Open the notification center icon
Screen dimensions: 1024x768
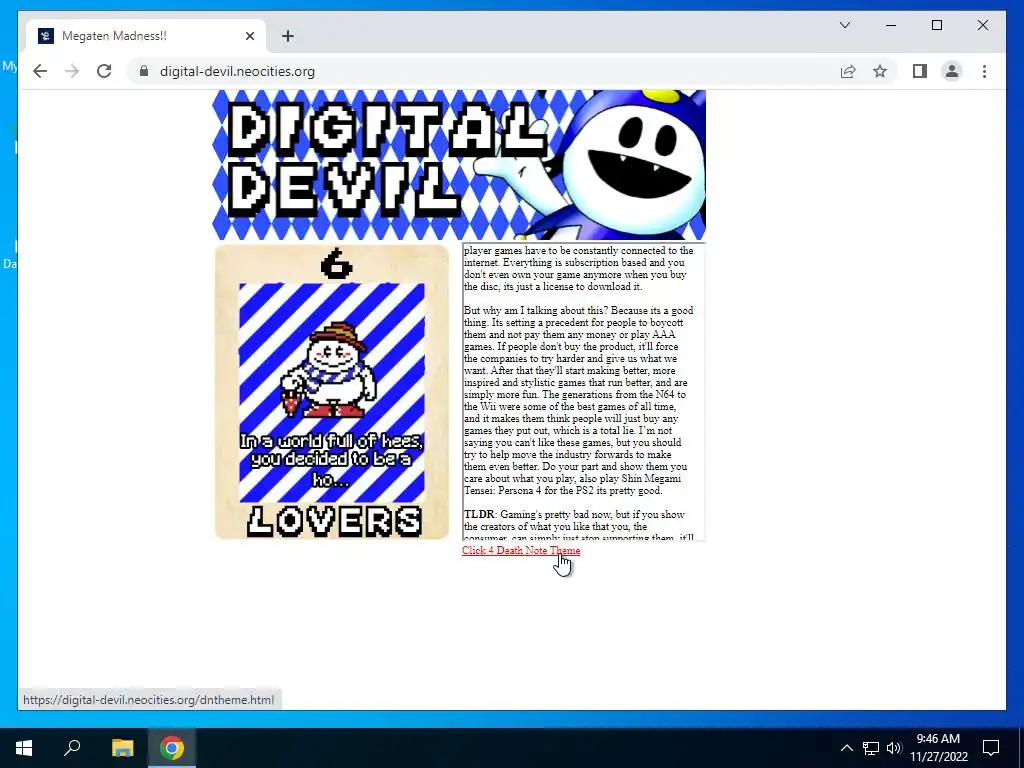(x=991, y=748)
